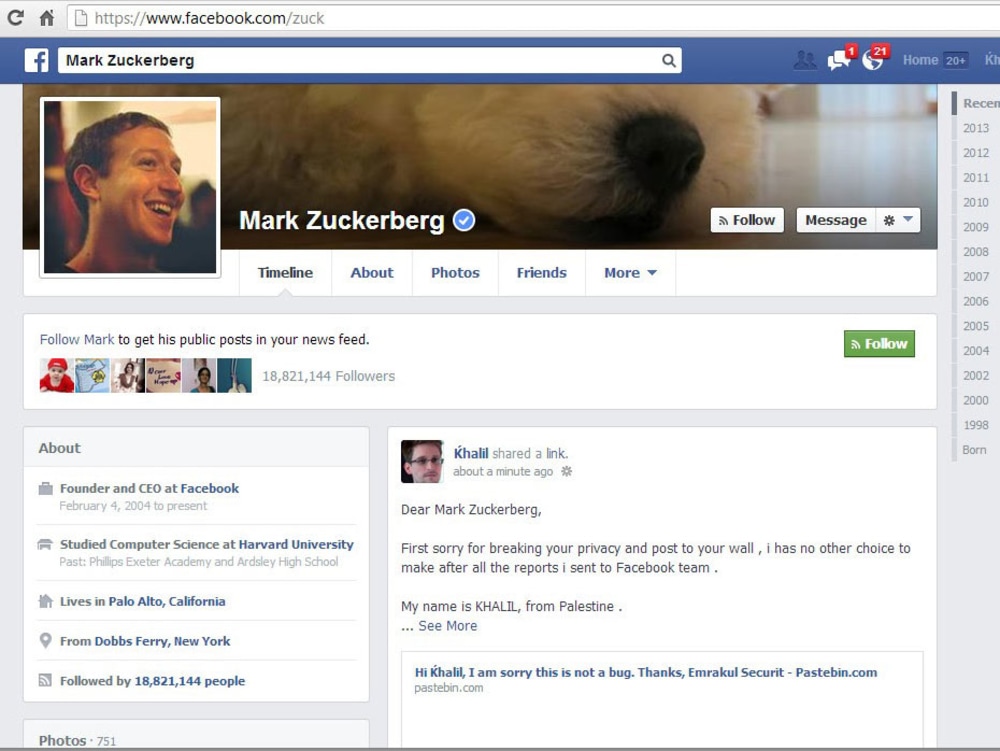The image size is (1000, 751).
Task: Click Mark Zuckerberg's profile picture
Action: point(130,187)
